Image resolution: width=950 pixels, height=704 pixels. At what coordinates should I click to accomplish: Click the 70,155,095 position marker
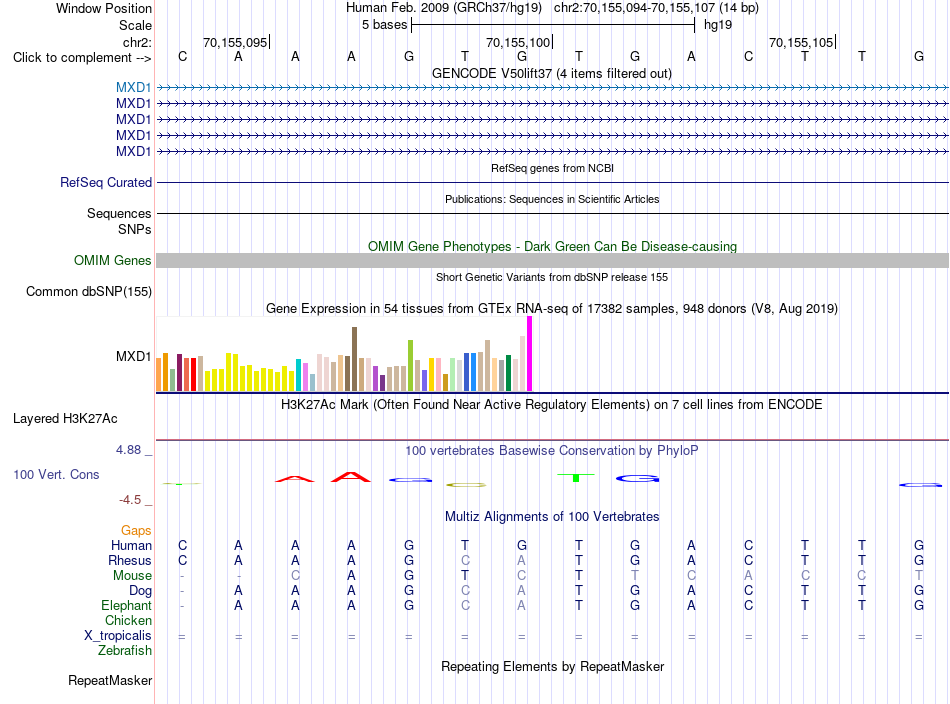(x=236, y=42)
